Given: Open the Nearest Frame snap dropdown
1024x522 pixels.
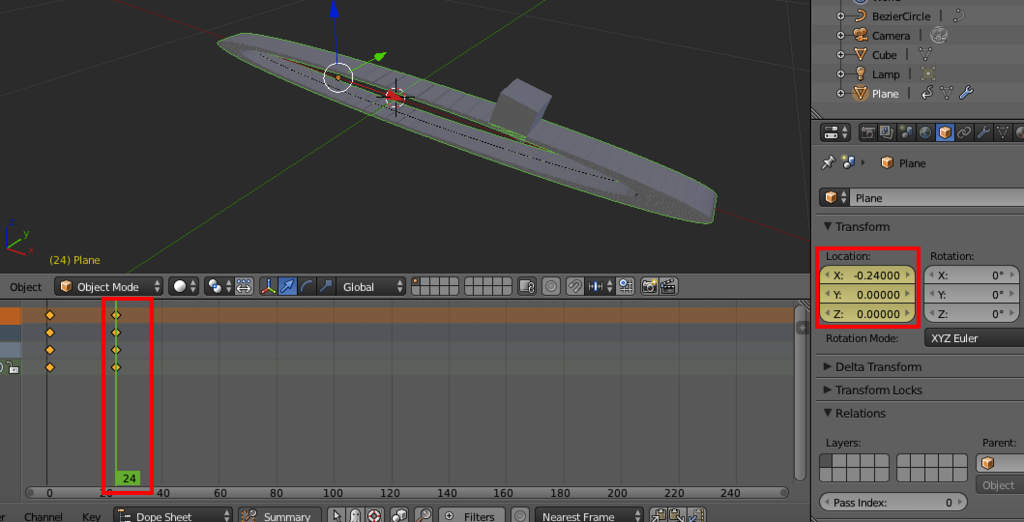Looking at the screenshot, I should point(588,517).
